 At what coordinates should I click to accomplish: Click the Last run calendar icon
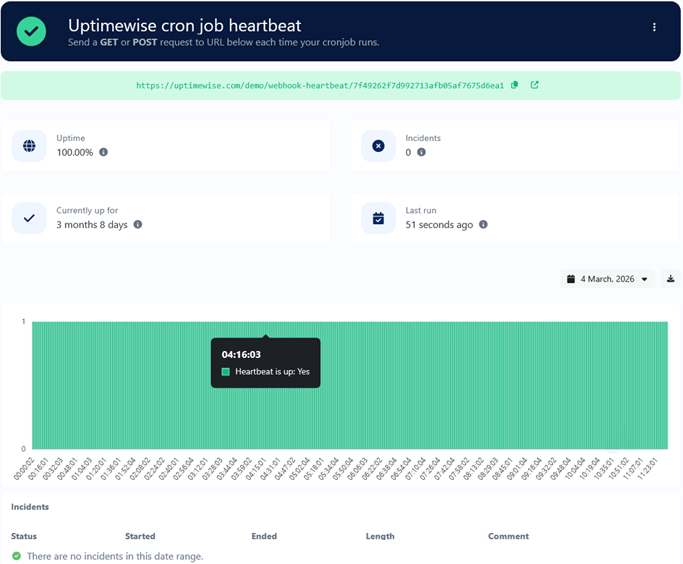[x=378, y=218]
